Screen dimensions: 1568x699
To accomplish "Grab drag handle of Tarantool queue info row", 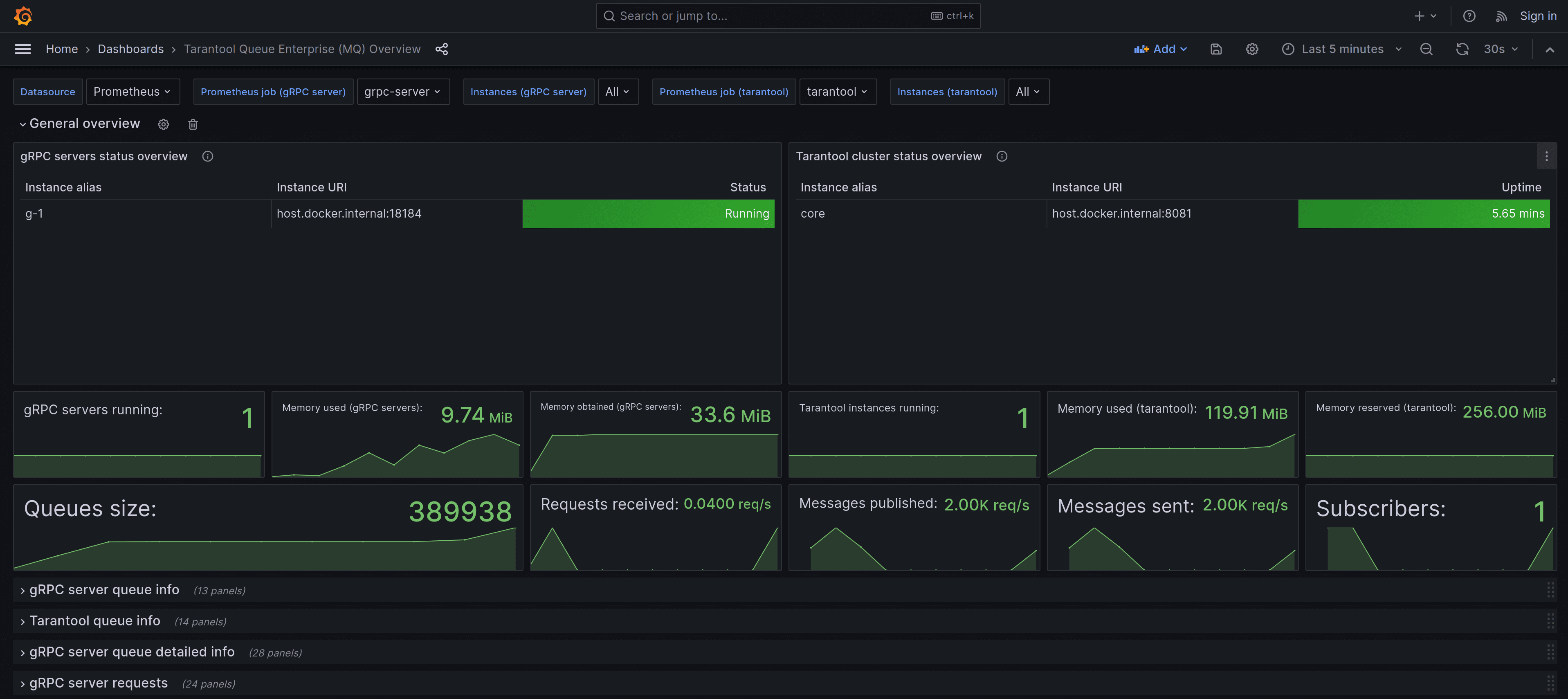I will click(x=1550, y=621).
